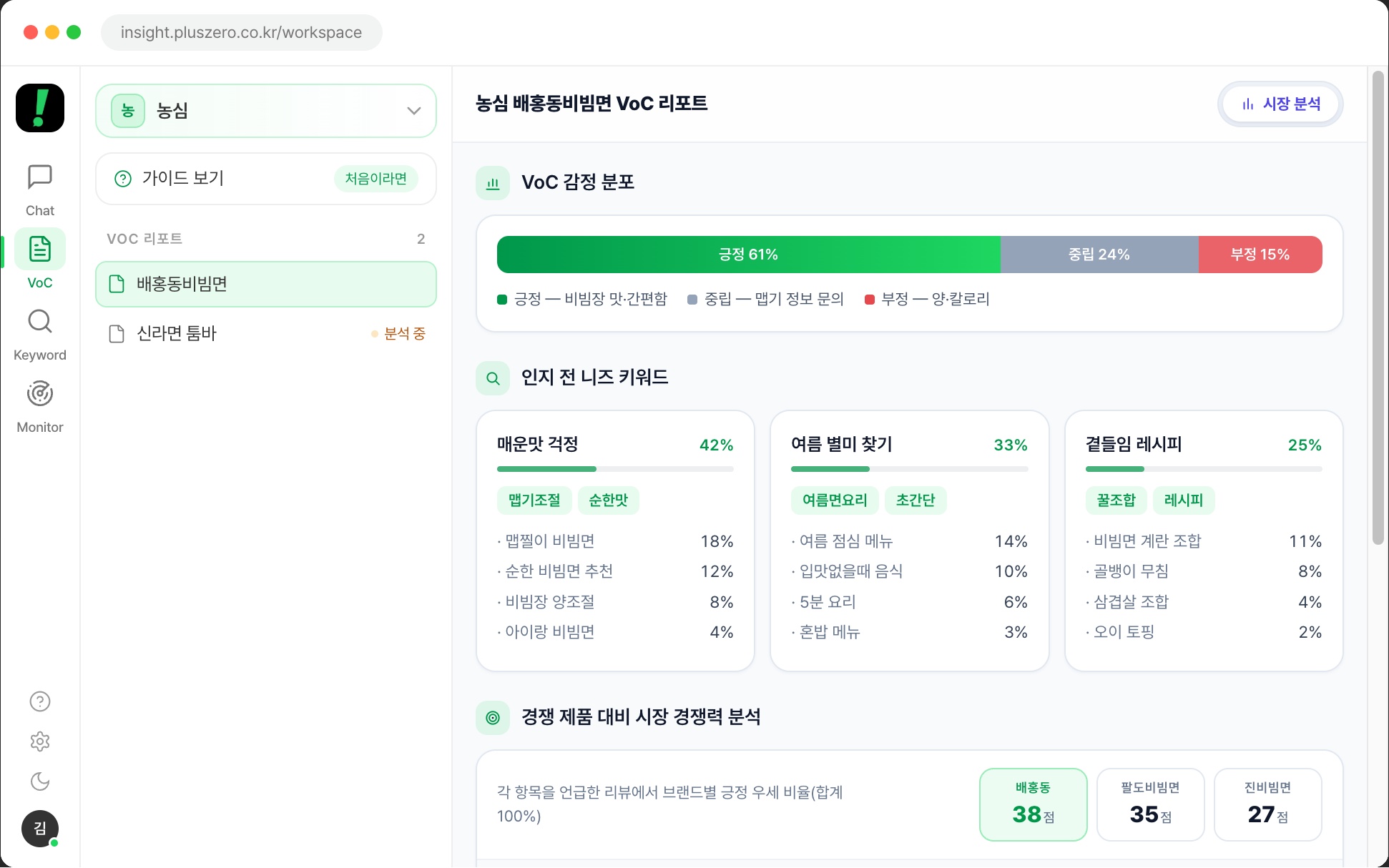
Task: Click the 초간단 tag
Action: [916, 500]
